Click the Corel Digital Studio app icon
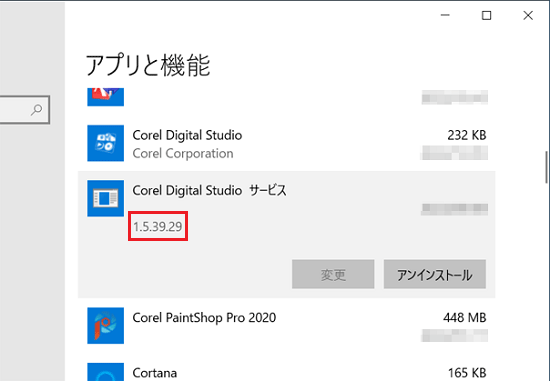 (106, 143)
